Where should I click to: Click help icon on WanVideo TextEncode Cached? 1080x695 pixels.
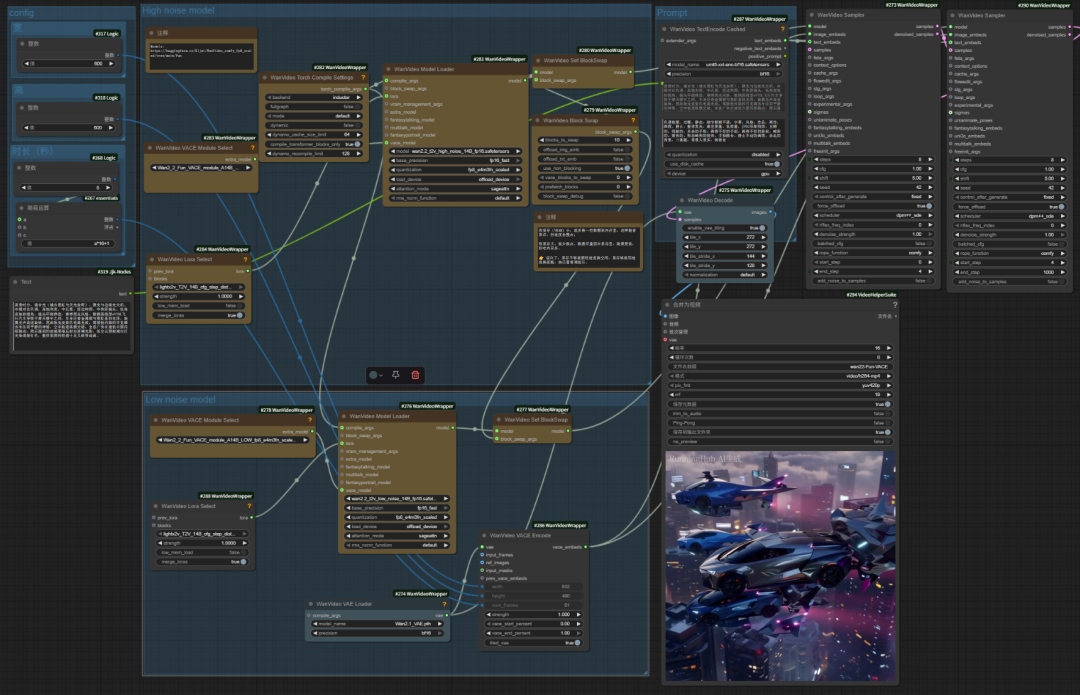coord(782,29)
